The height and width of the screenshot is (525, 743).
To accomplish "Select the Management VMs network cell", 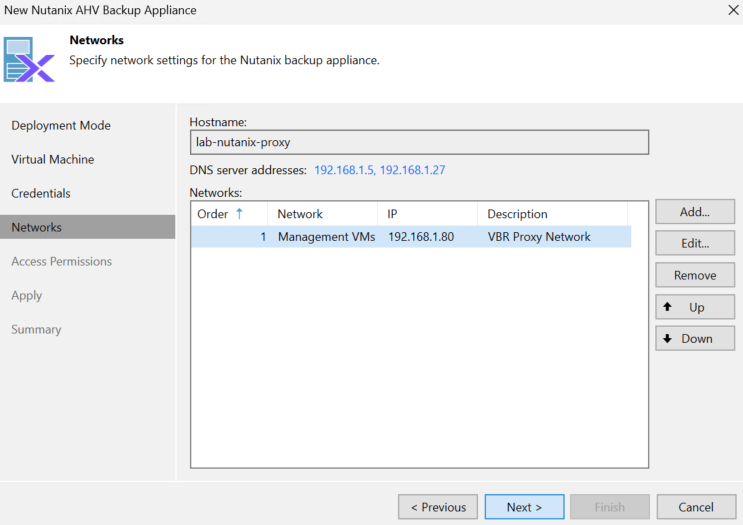I will (x=326, y=236).
